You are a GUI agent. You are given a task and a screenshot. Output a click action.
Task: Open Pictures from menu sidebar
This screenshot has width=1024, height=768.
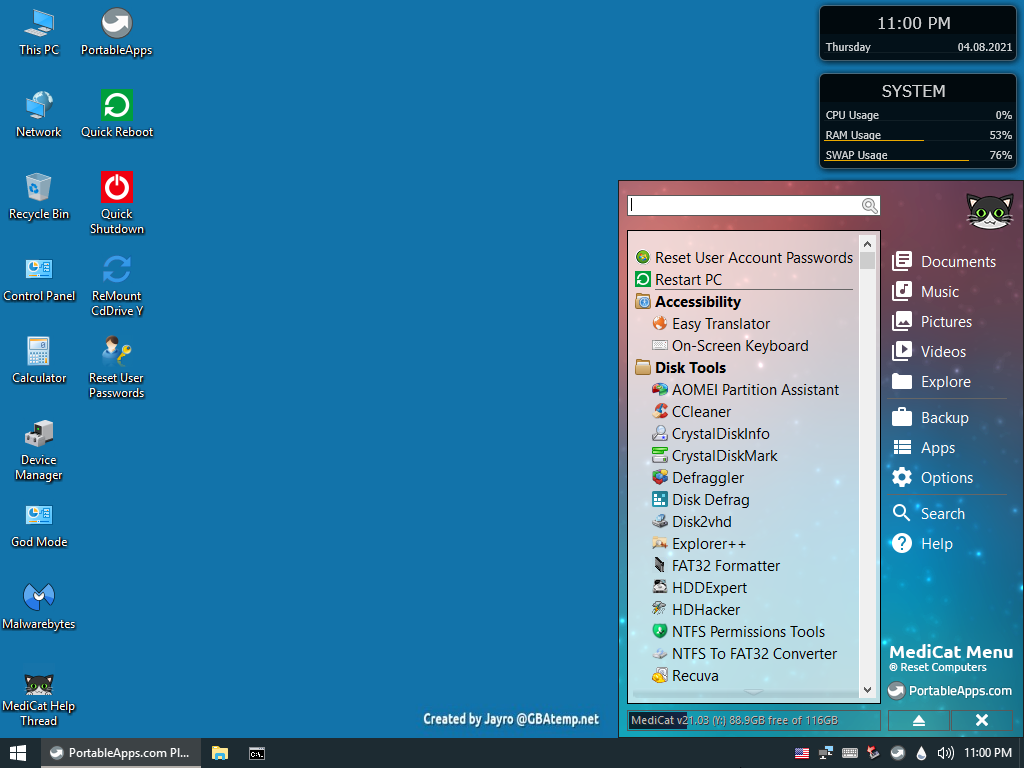(932, 321)
